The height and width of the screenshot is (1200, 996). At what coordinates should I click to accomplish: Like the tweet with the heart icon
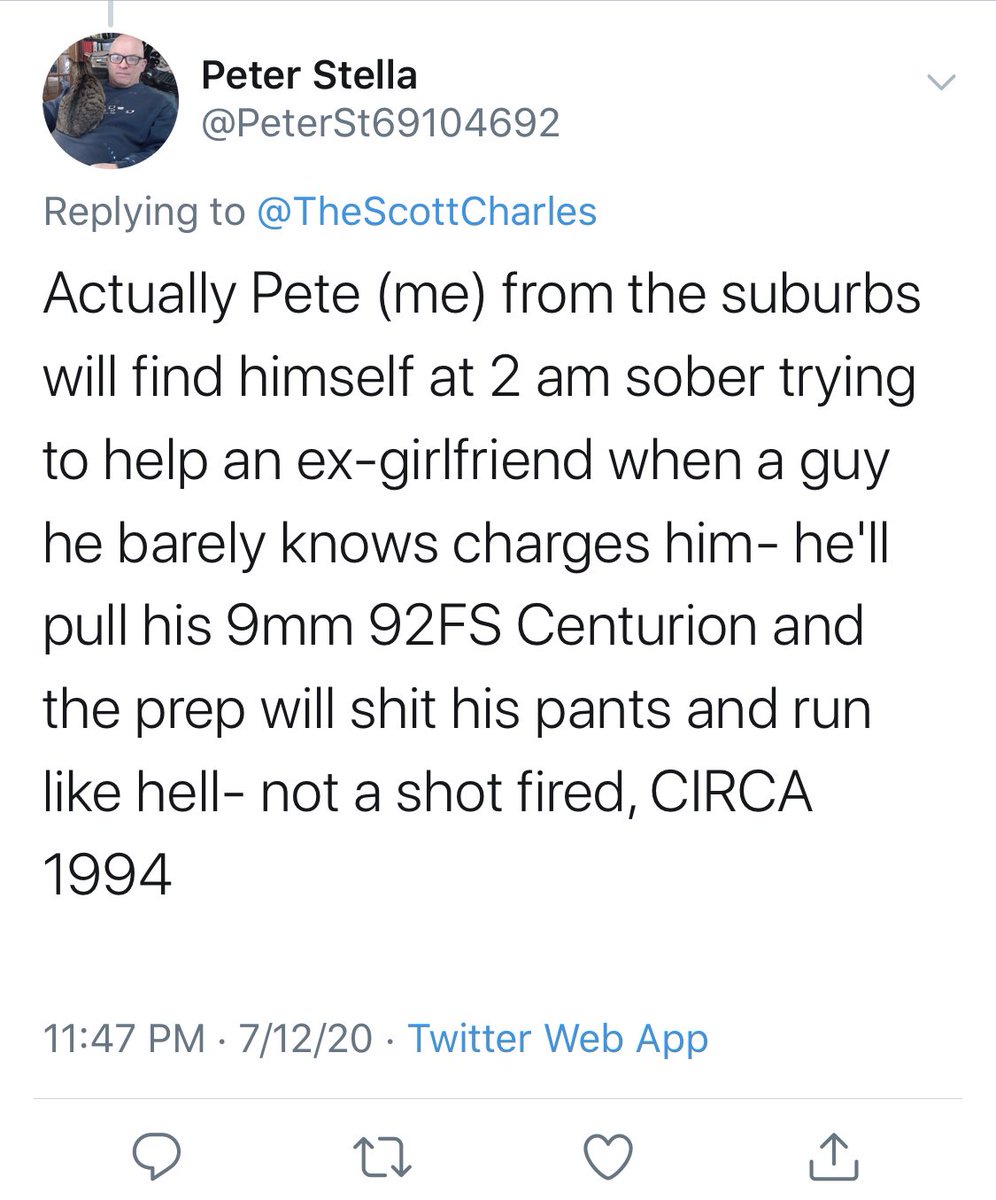[608, 1159]
